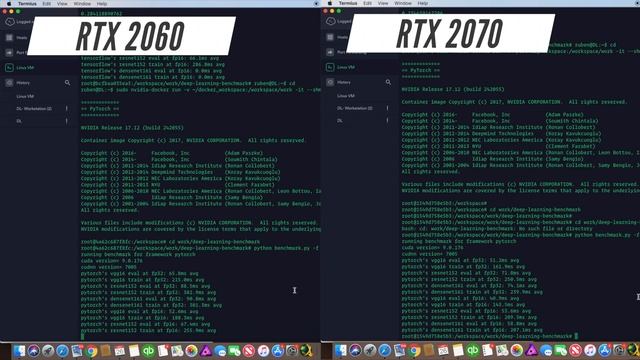The width and height of the screenshot is (640, 360).
Task: Open the Edit menu in left menu bar
Action: 47,4
